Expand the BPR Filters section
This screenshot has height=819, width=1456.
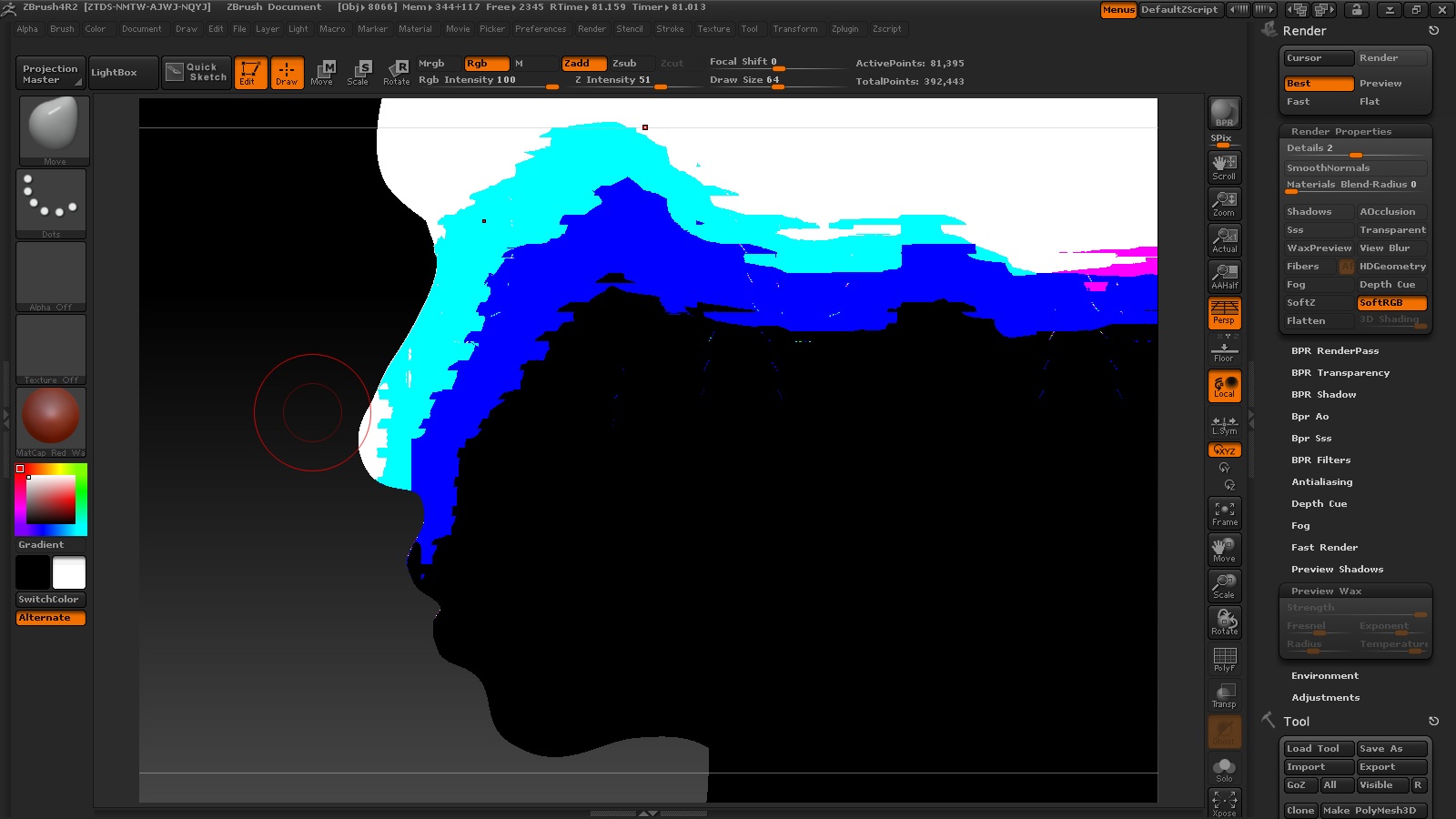(x=1320, y=460)
